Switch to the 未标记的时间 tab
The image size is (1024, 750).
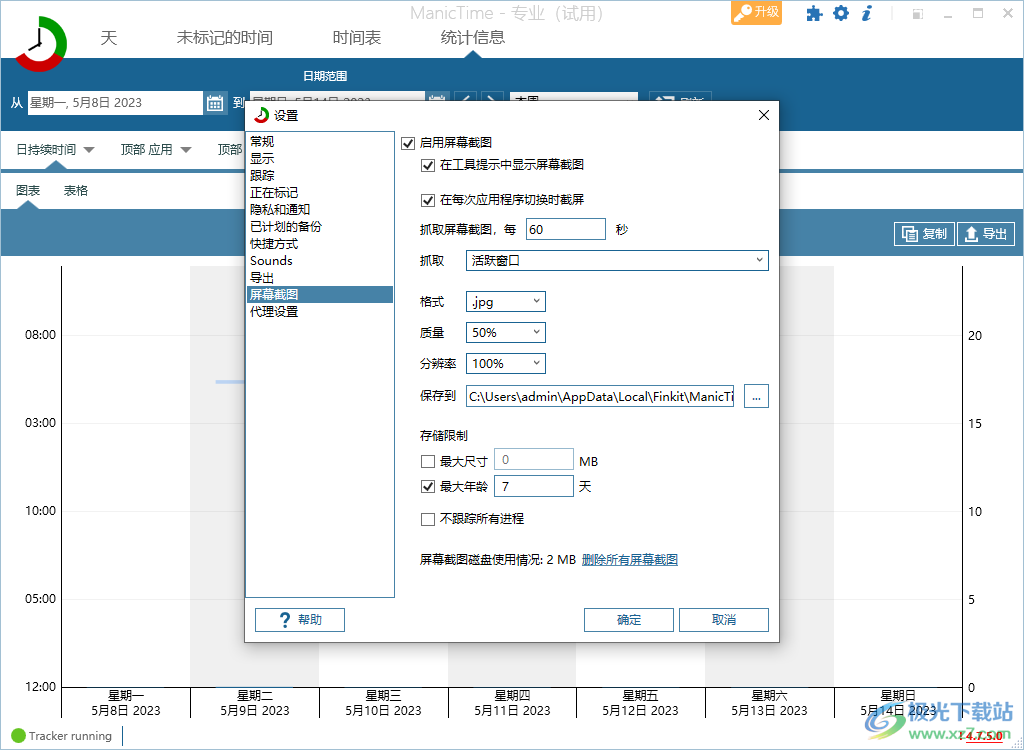click(x=225, y=38)
